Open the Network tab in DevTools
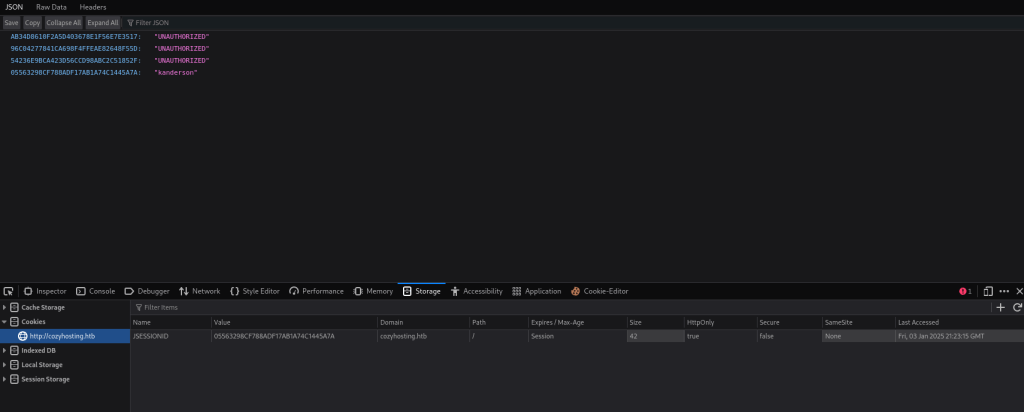The height and width of the screenshot is (412, 1024). pyautogui.click(x=199, y=291)
